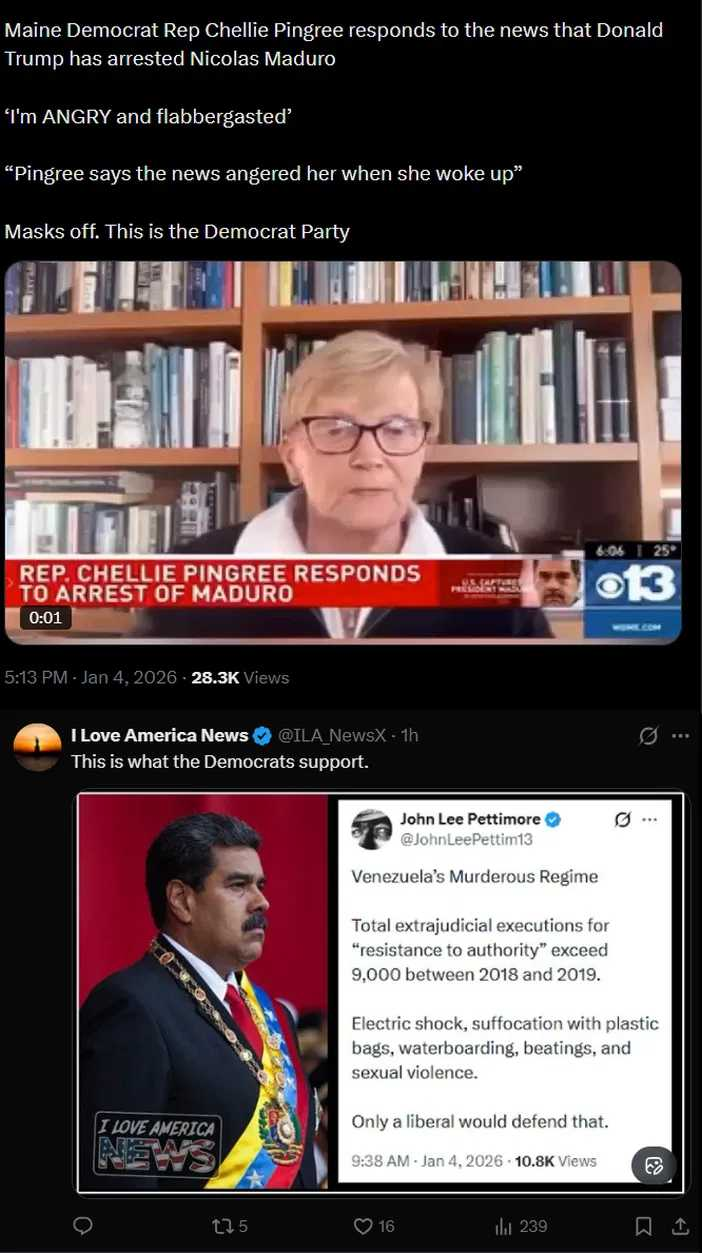The height and width of the screenshot is (1253, 702).
Task: Click the Grok icon beside ILA_NewsX reply
Action: tap(648, 736)
